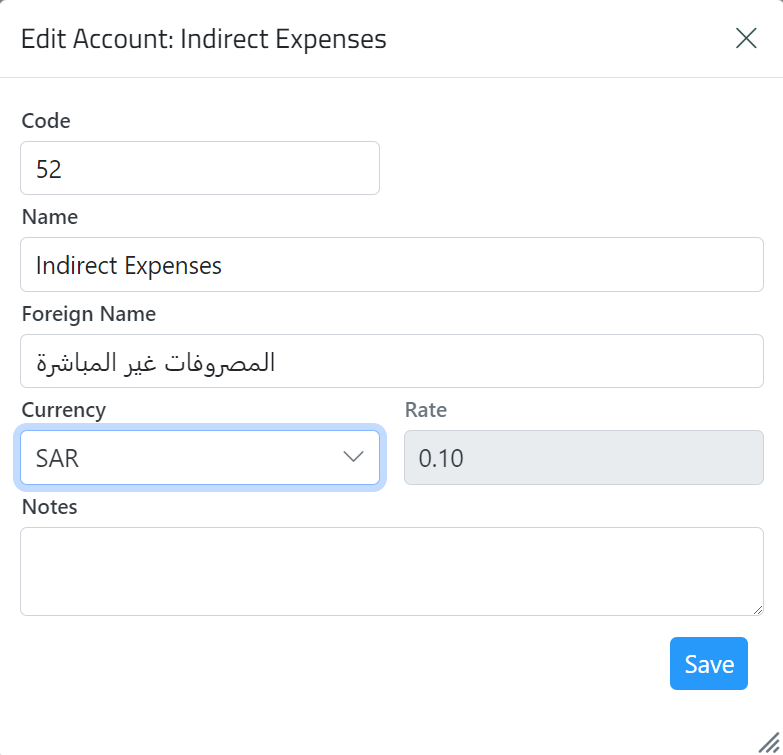Click the dialog title Edit Account: Indirect Expenses
Viewport: 783px width, 755px height.
204,39
